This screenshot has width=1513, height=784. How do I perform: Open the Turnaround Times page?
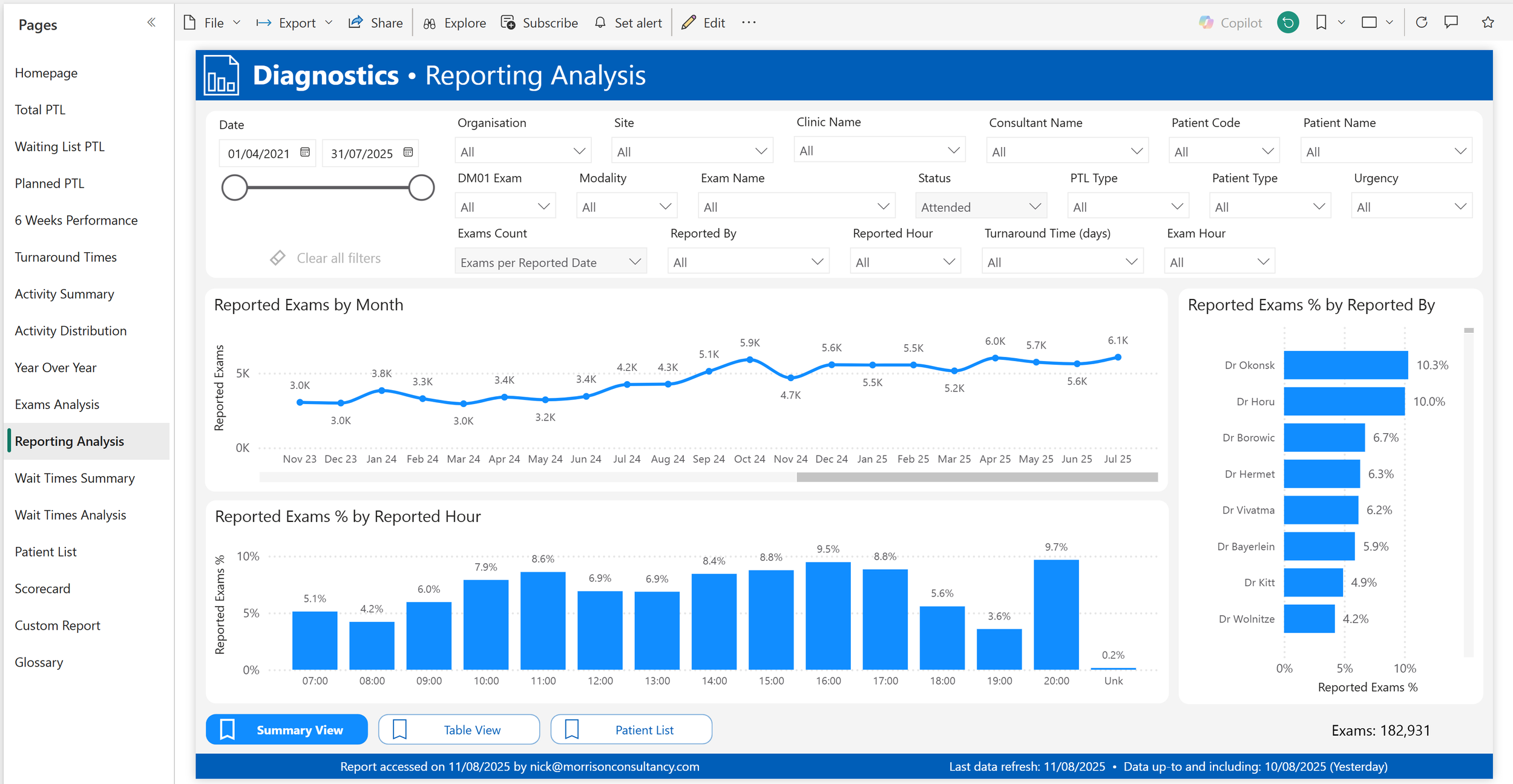[x=65, y=257]
